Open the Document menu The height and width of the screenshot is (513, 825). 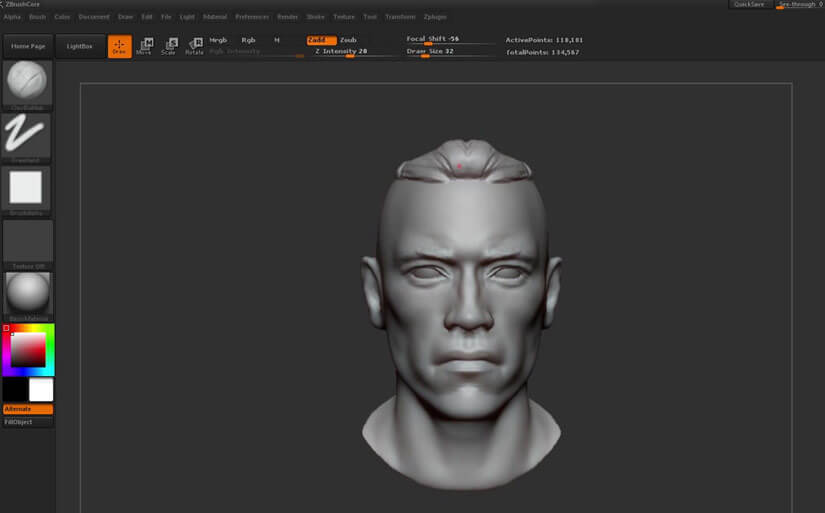[94, 17]
